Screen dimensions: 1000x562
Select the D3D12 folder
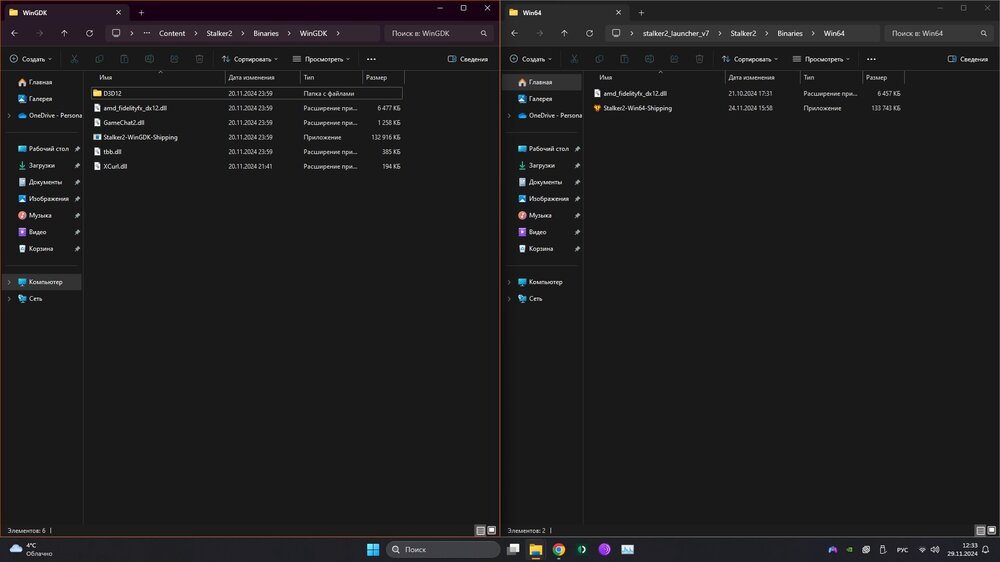[112, 93]
